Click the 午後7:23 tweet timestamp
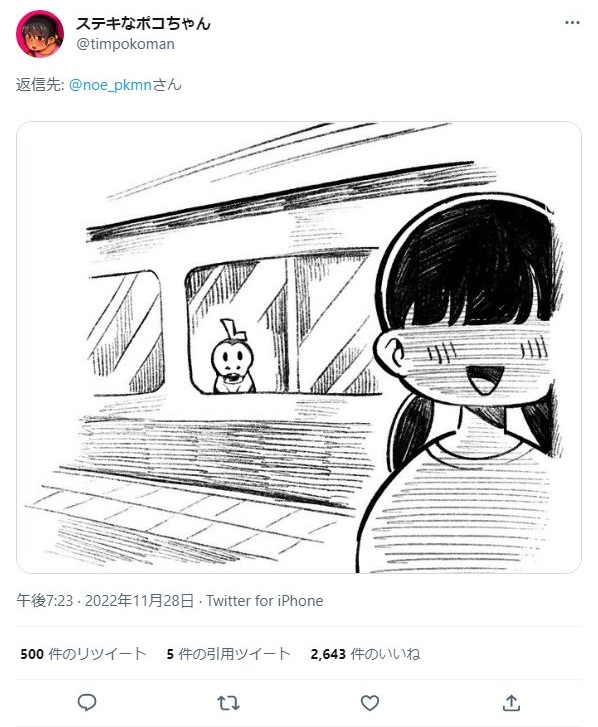Image resolution: width=598 pixels, height=727 pixels. (45, 601)
